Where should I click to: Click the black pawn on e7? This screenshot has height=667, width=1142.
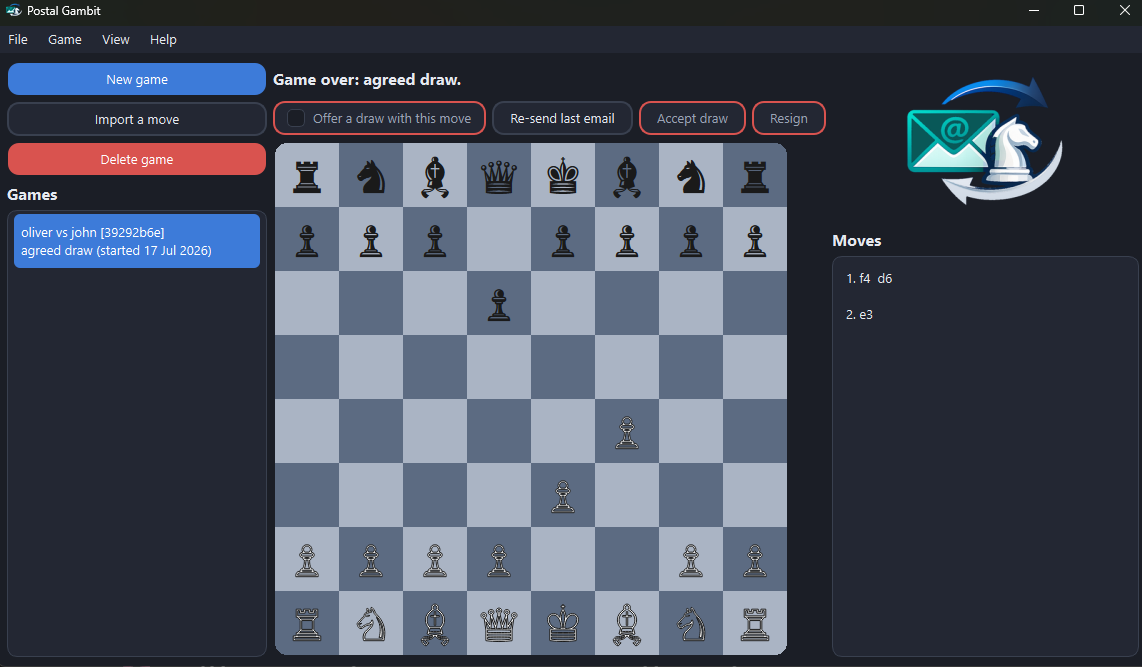coord(563,240)
